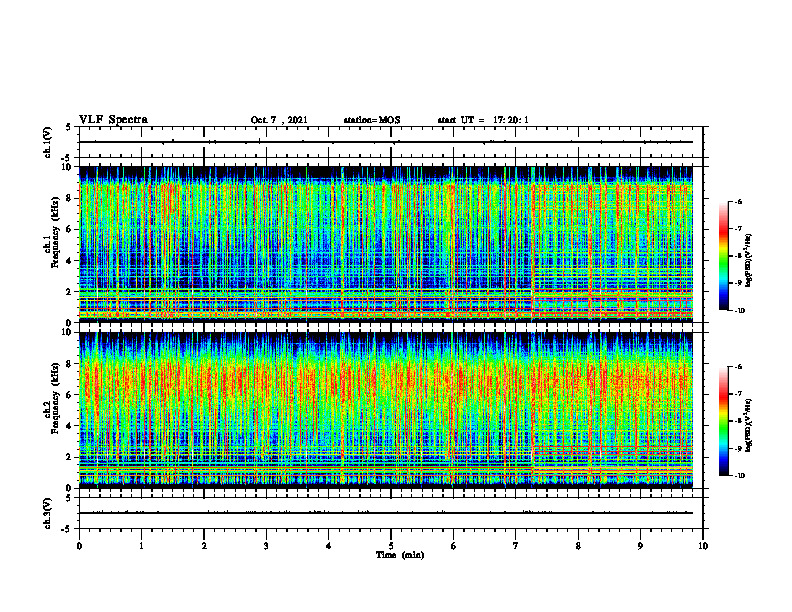Click the ch.2 spectrogram color scale bar
Screen dimensions: 792x612
click(723, 421)
